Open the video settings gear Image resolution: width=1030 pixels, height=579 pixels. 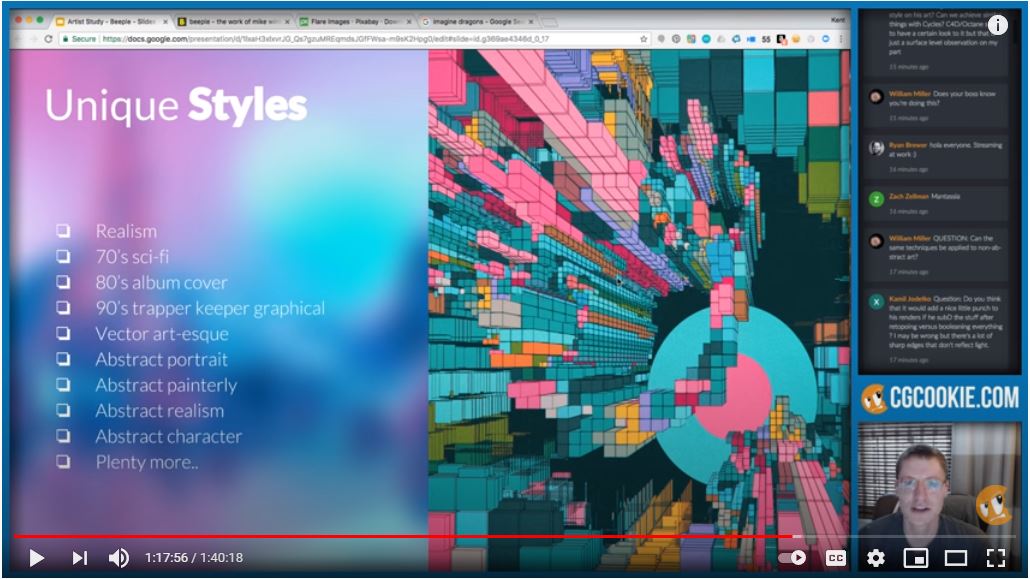(x=876, y=558)
